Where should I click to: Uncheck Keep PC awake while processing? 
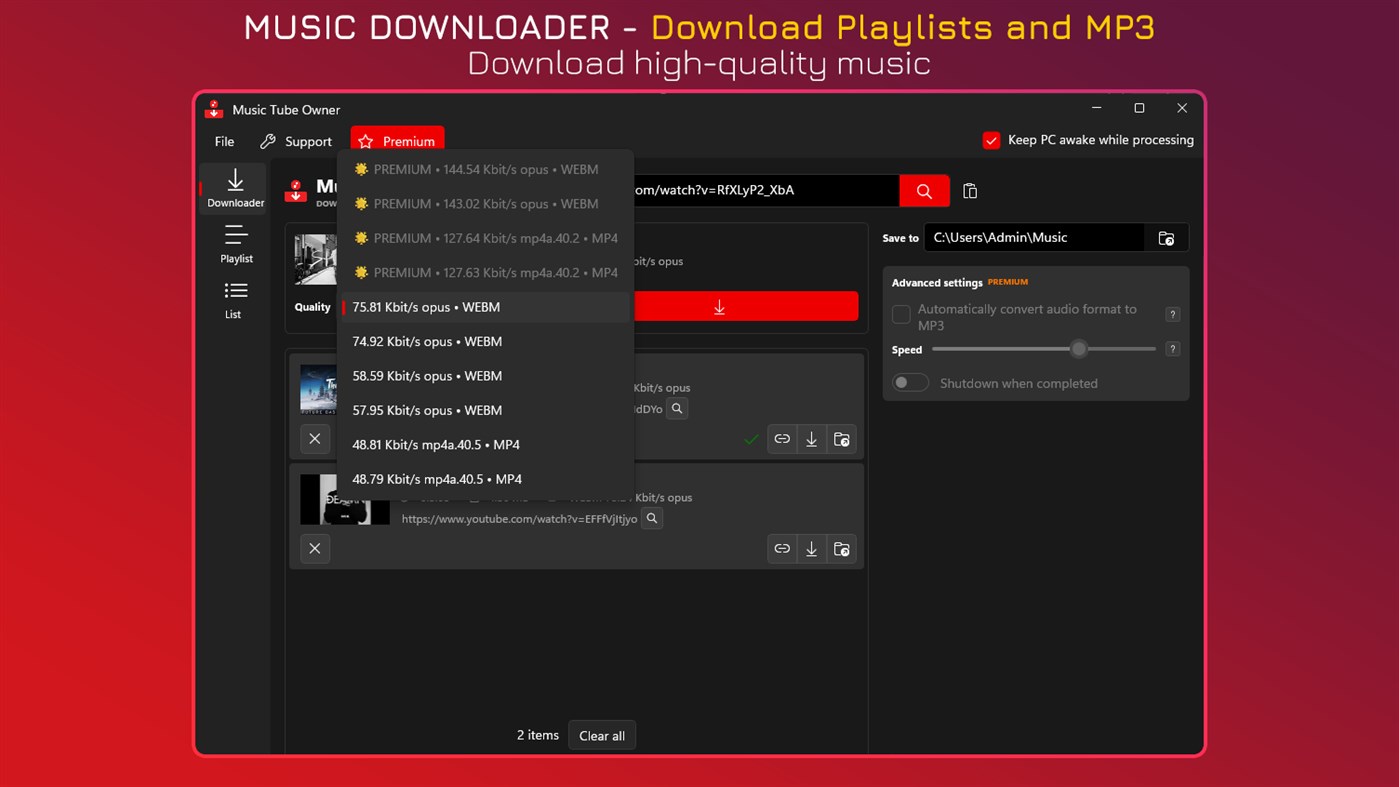[x=991, y=140]
